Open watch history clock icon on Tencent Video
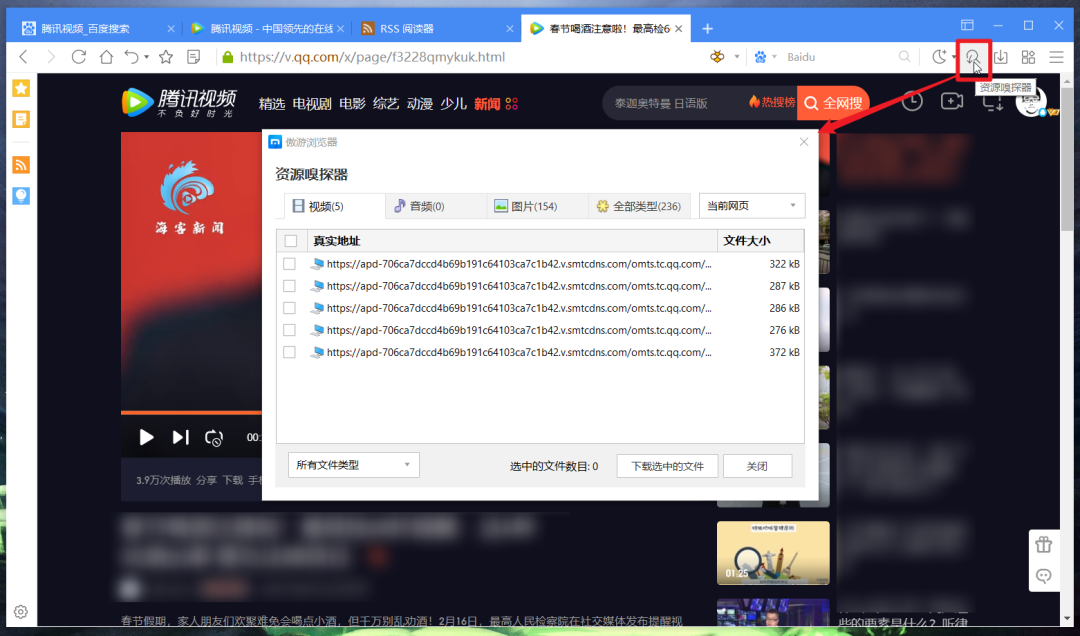This screenshot has width=1080, height=636. 912,102
